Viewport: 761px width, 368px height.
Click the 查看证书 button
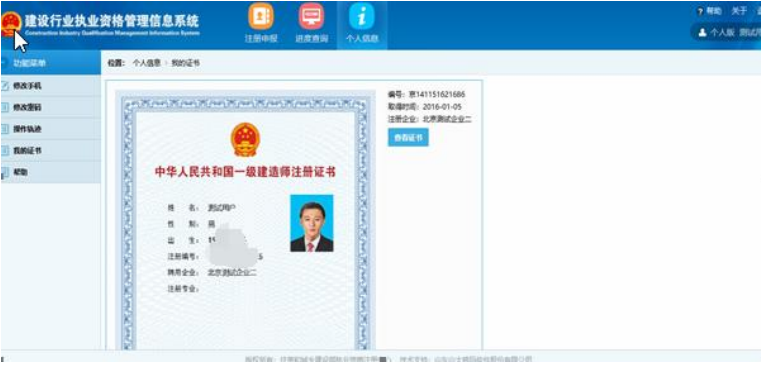408,137
